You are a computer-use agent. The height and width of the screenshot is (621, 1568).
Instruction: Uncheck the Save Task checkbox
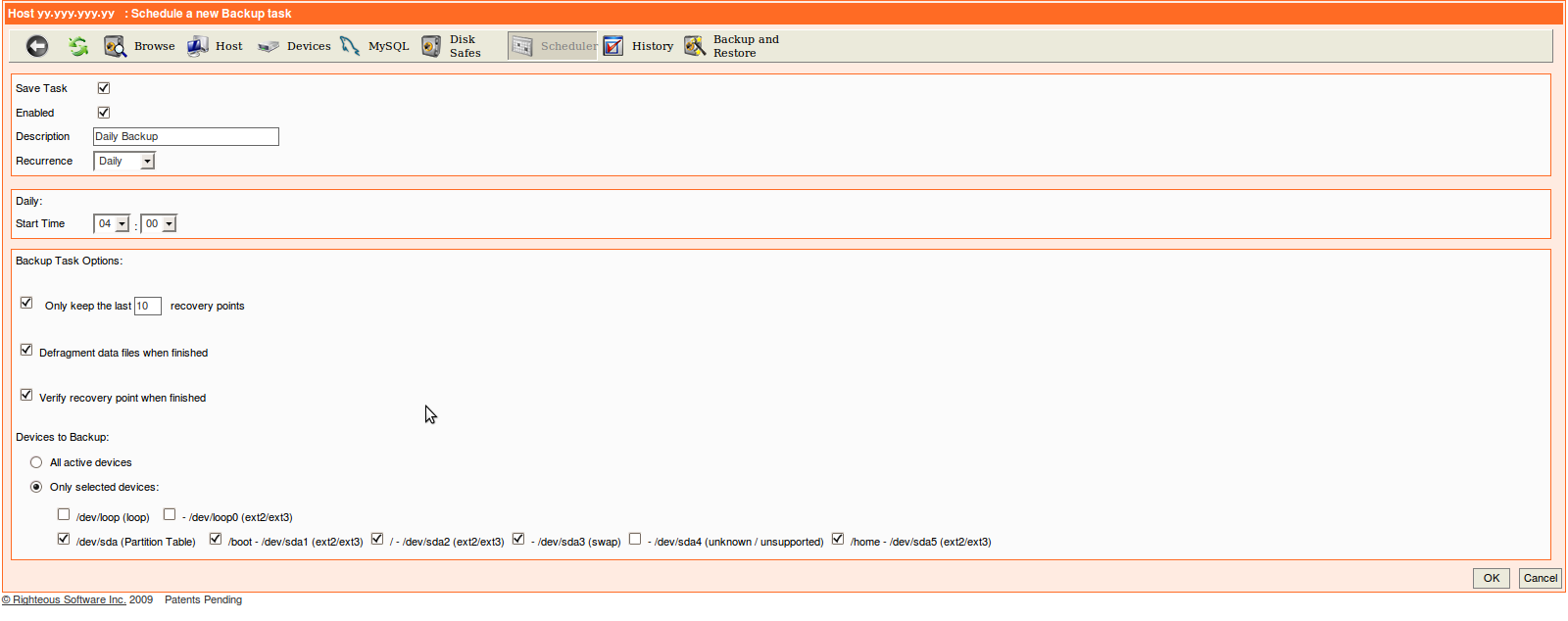pos(104,88)
